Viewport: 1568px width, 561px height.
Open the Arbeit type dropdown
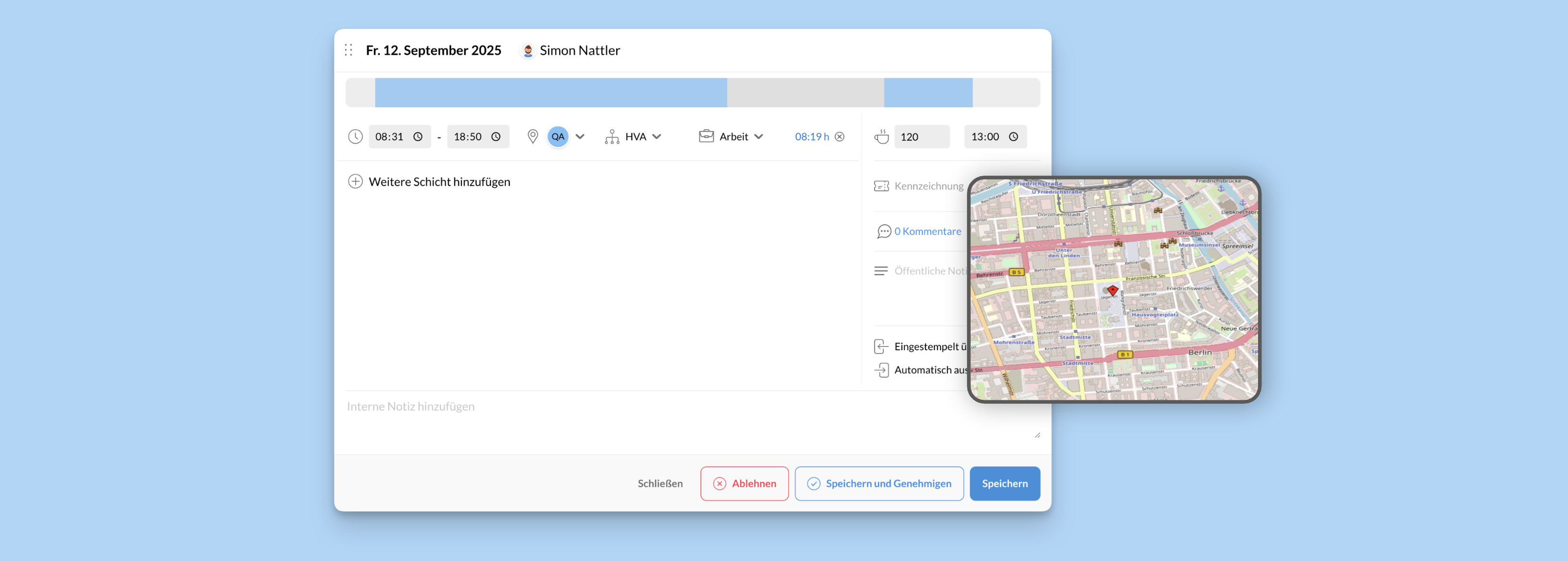click(x=758, y=137)
